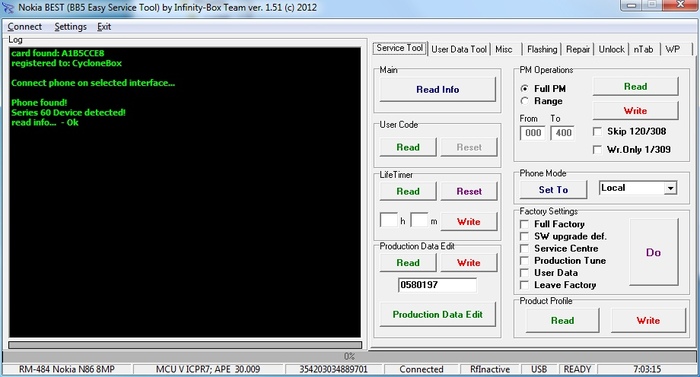
Task: Close the Nokia BEST window
Action: (680, 5)
